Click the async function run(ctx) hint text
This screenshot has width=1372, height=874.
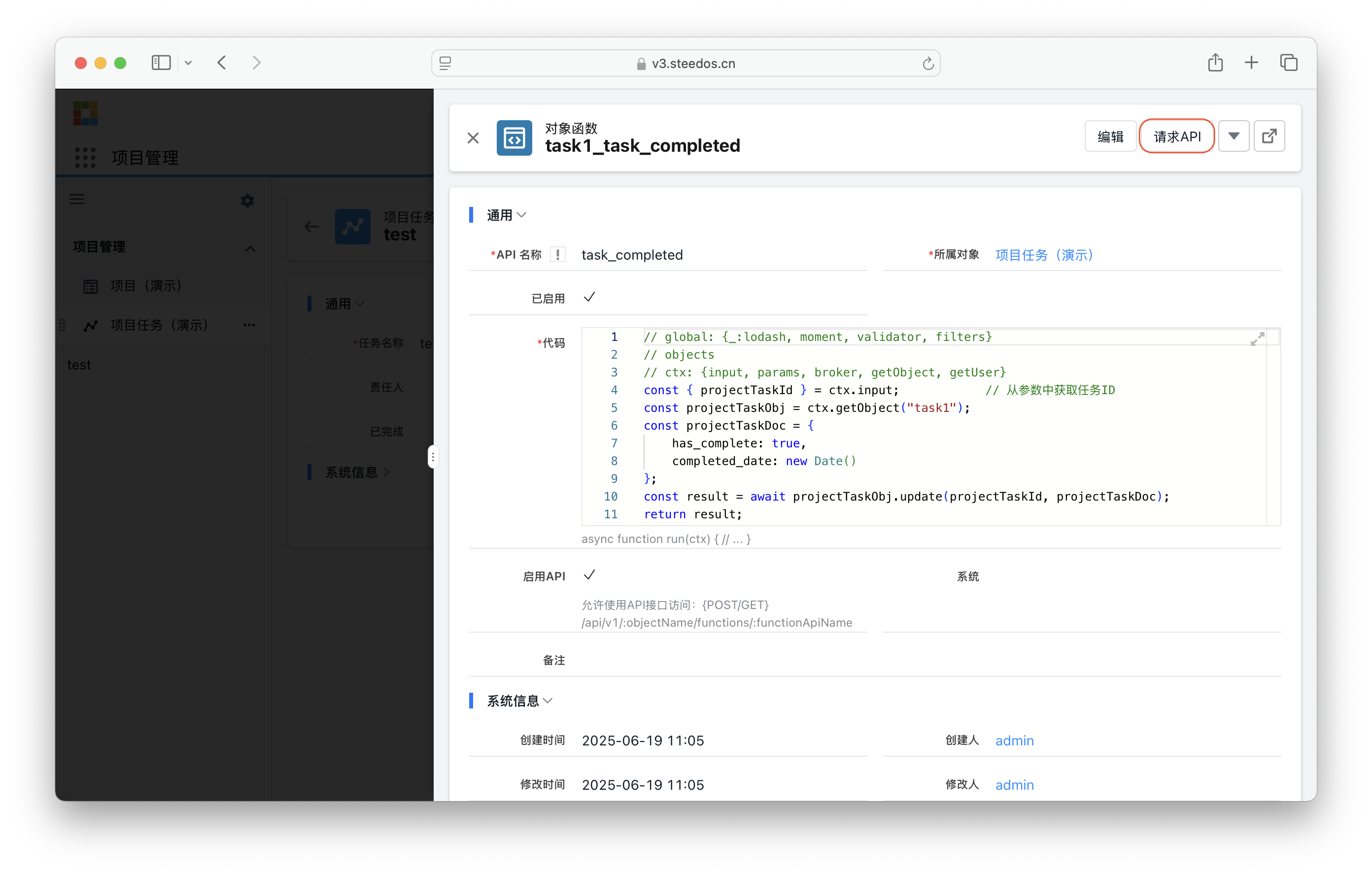click(x=666, y=538)
